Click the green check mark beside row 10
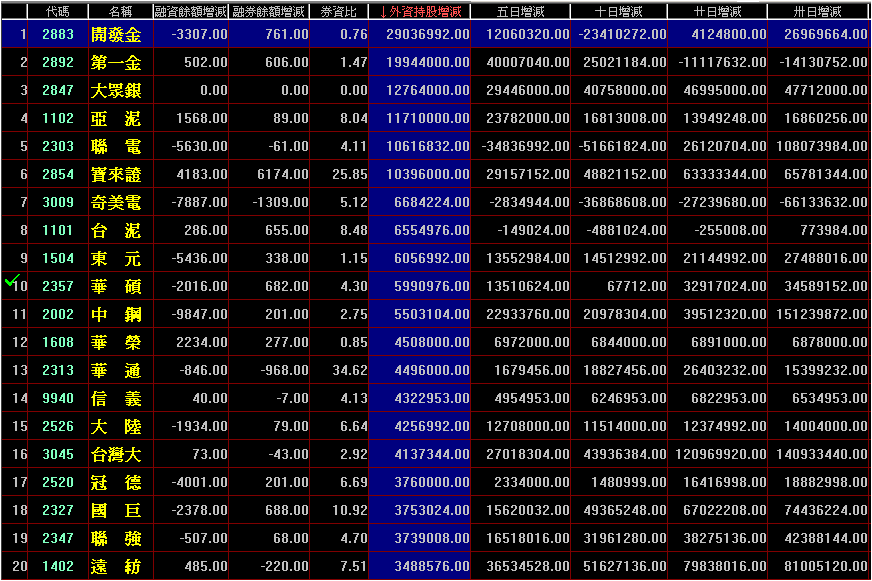Screen dimensions: 872x581 click(12, 280)
